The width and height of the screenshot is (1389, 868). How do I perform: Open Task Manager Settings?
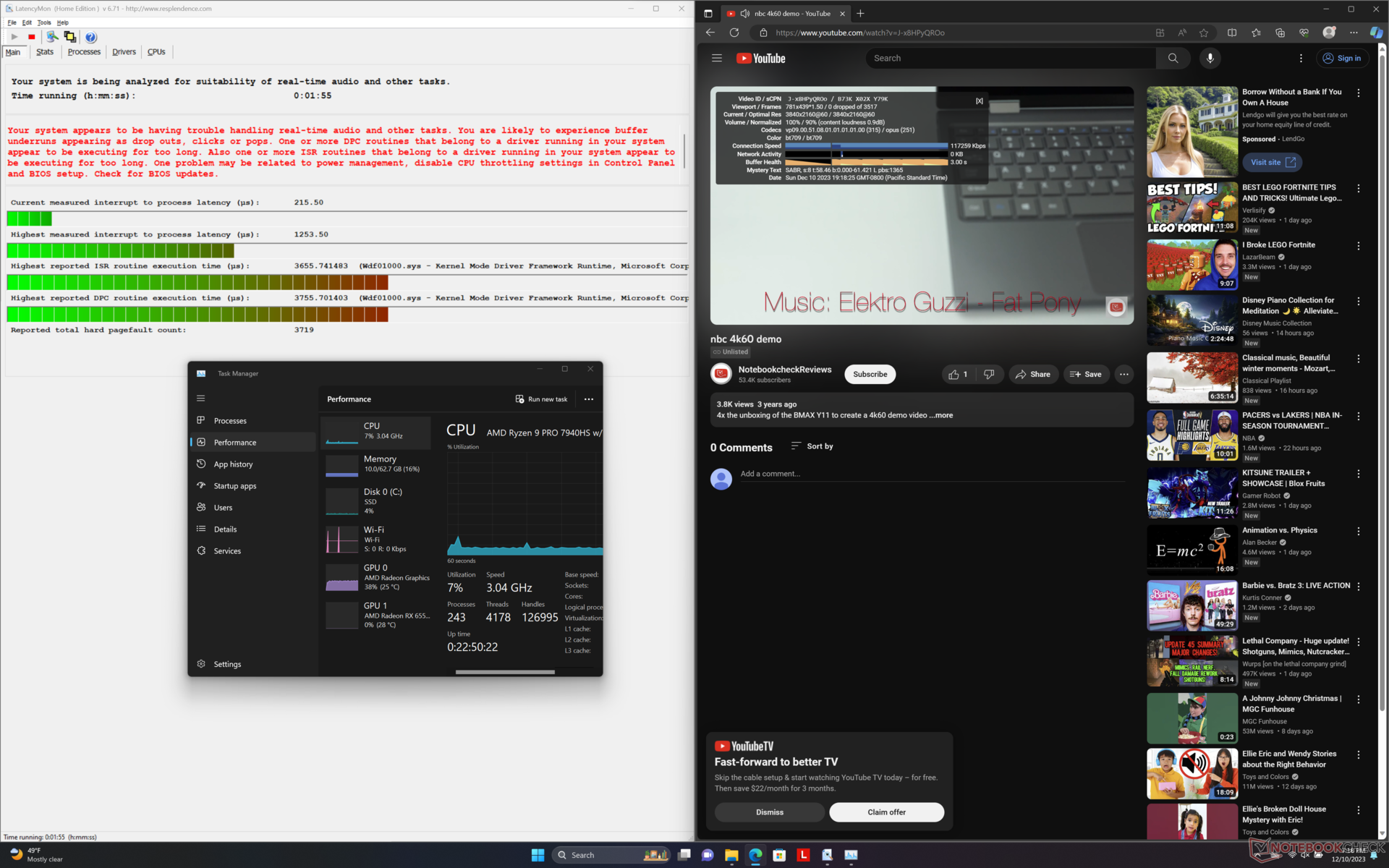[x=252, y=664]
